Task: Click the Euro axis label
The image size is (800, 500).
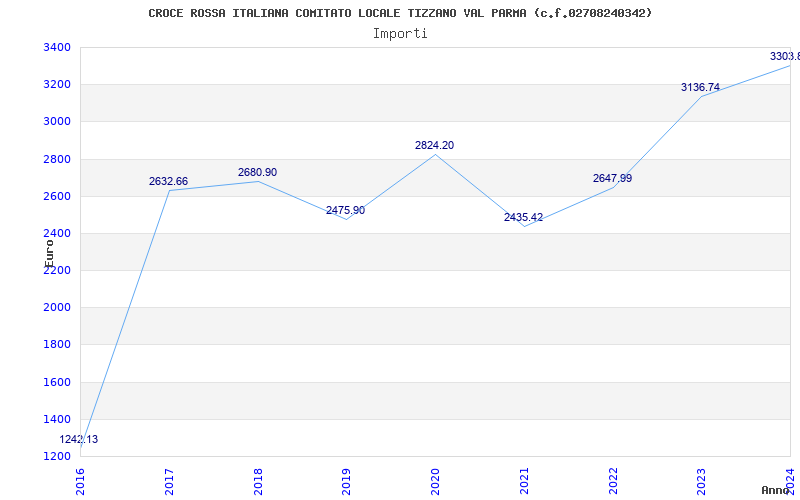Action: [49, 253]
